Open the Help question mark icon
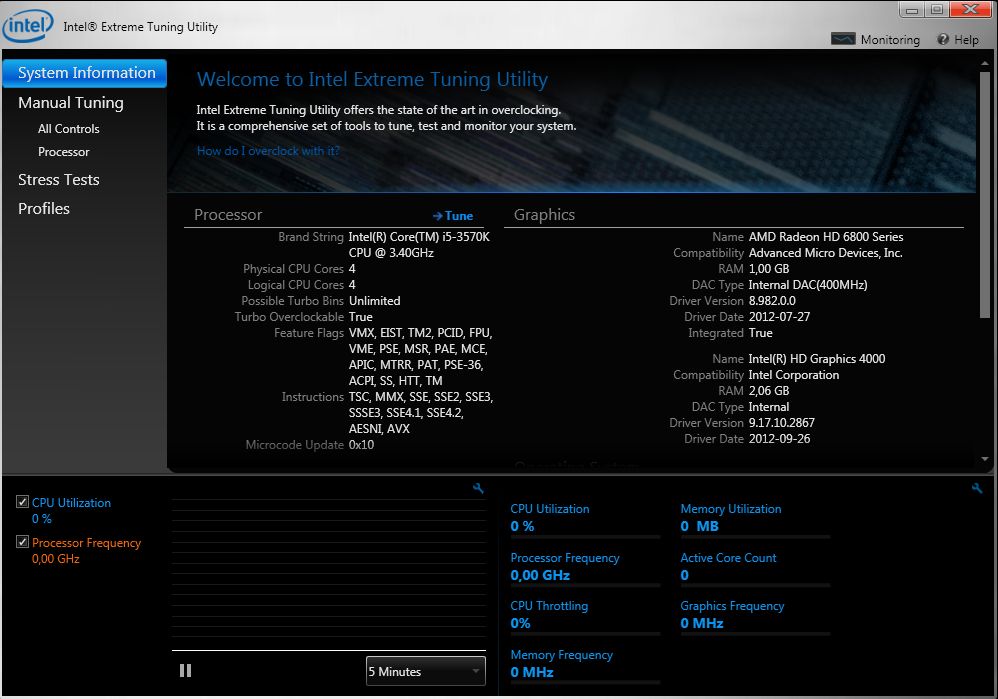The width and height of the screenshot is (998, 699). pyautogui.click(x=943, y=39)
